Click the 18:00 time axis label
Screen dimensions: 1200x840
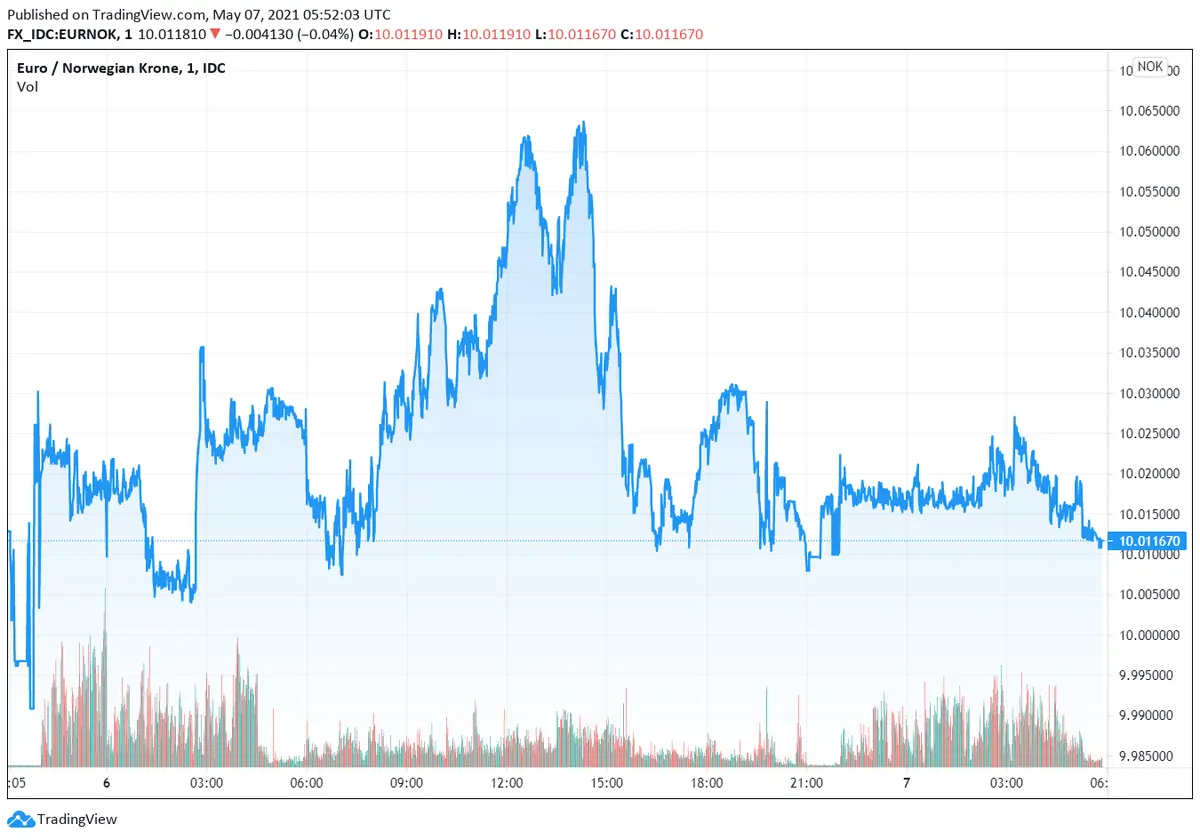(707, 783)
